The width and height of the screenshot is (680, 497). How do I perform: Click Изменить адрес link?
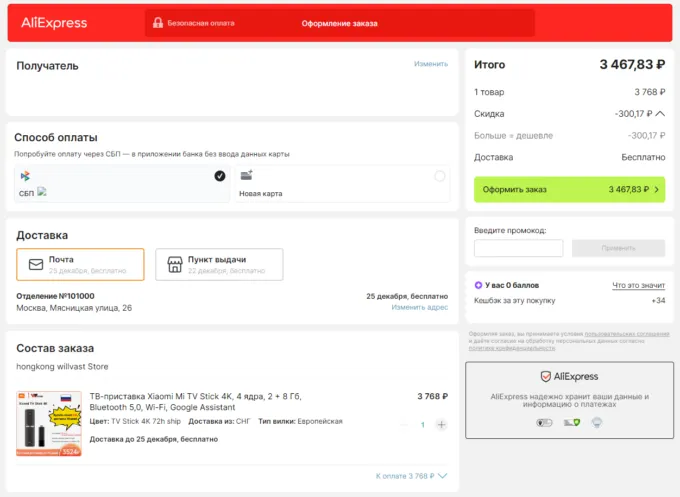[x=419, y=307]
